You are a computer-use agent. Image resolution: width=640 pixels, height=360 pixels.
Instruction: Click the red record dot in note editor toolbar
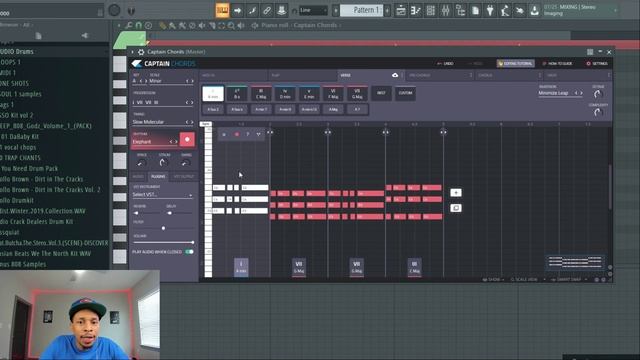pyautogui.click(x=236, y=134)
